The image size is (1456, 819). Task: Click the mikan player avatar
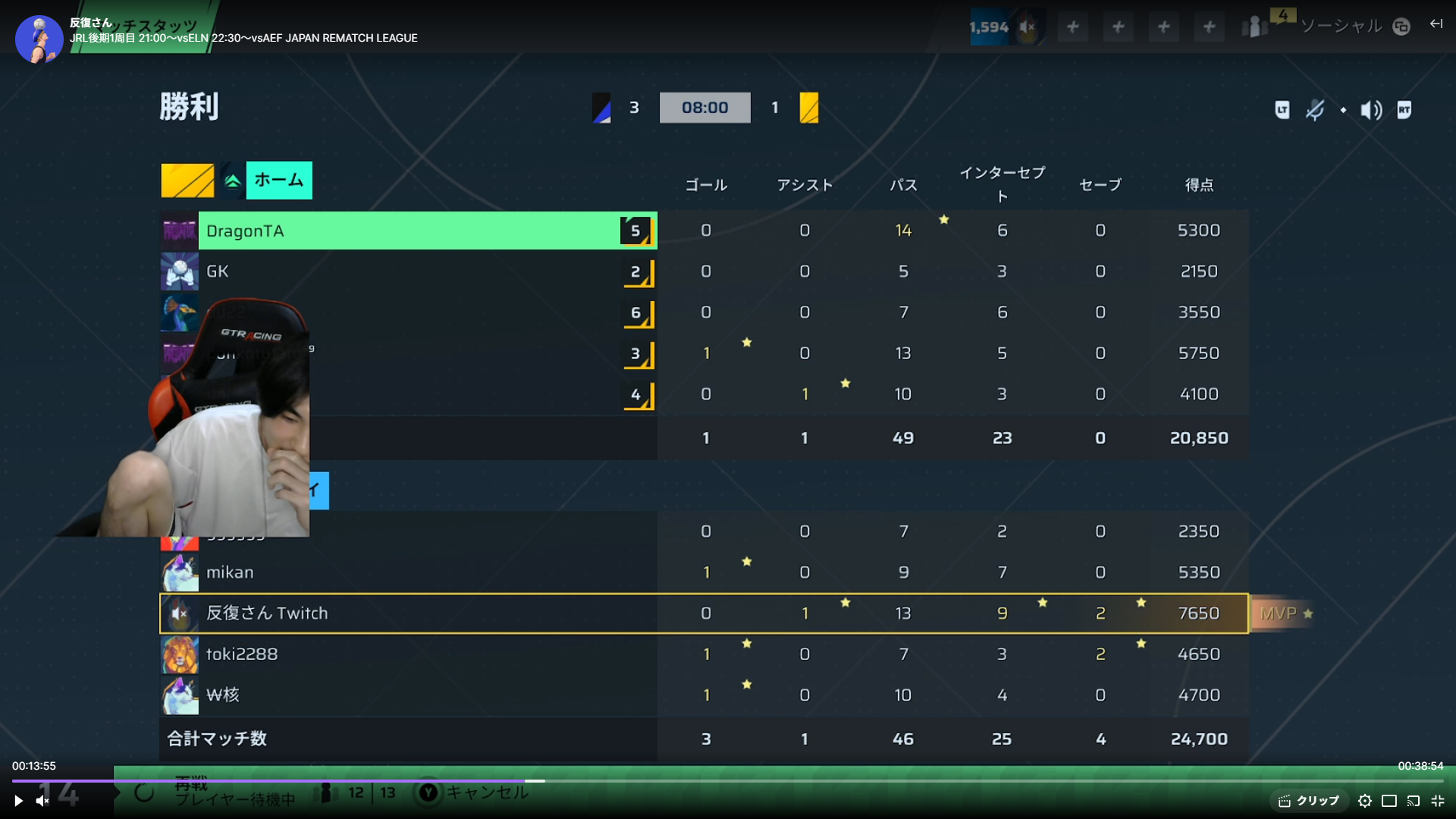(180, 573)
